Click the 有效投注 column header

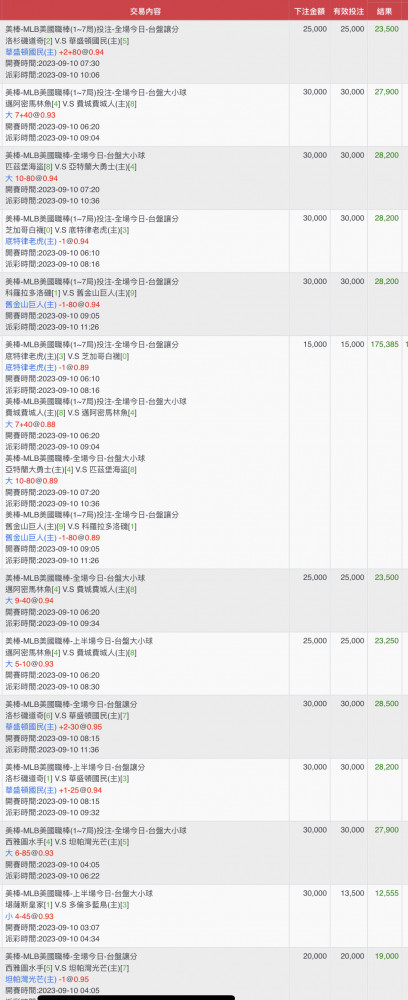pyautogui.click(x=349, y=11)
